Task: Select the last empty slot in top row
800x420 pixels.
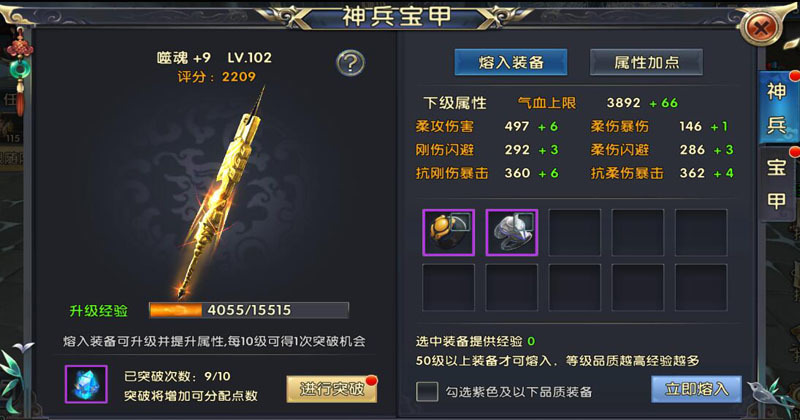Action: click(x=702, y=232)
